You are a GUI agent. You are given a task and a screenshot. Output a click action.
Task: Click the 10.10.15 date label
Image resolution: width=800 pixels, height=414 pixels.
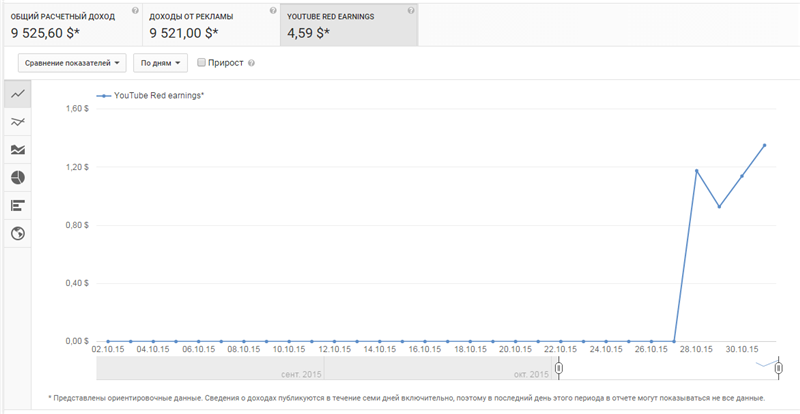click(289, 350)
